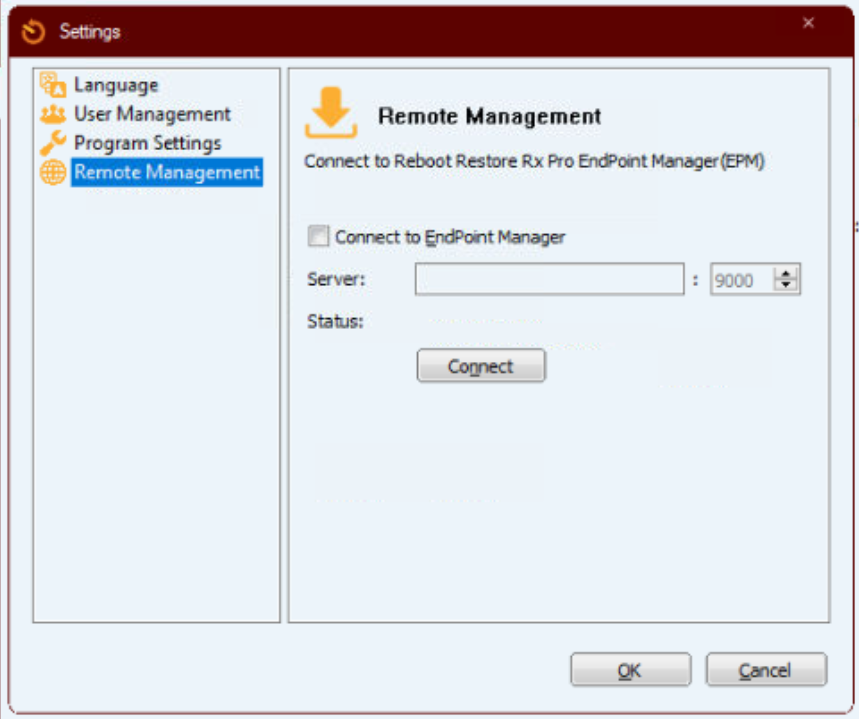This screenshot has height=719, width=859.
Task: Click the port number field showing 9000
Action: tap(742, 279)
